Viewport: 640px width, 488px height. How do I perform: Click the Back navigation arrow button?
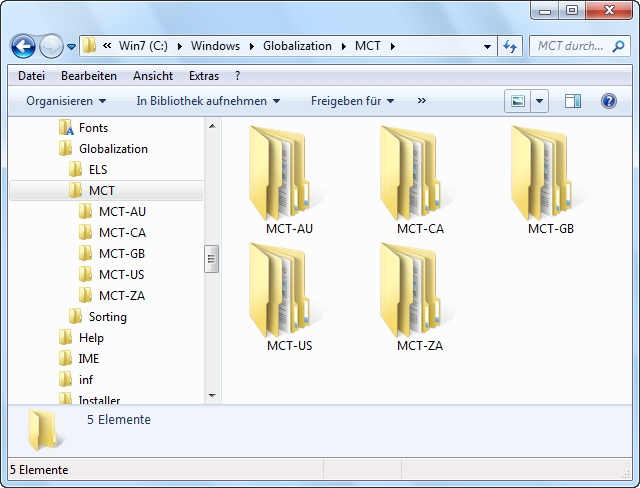[x=23, y=46]
